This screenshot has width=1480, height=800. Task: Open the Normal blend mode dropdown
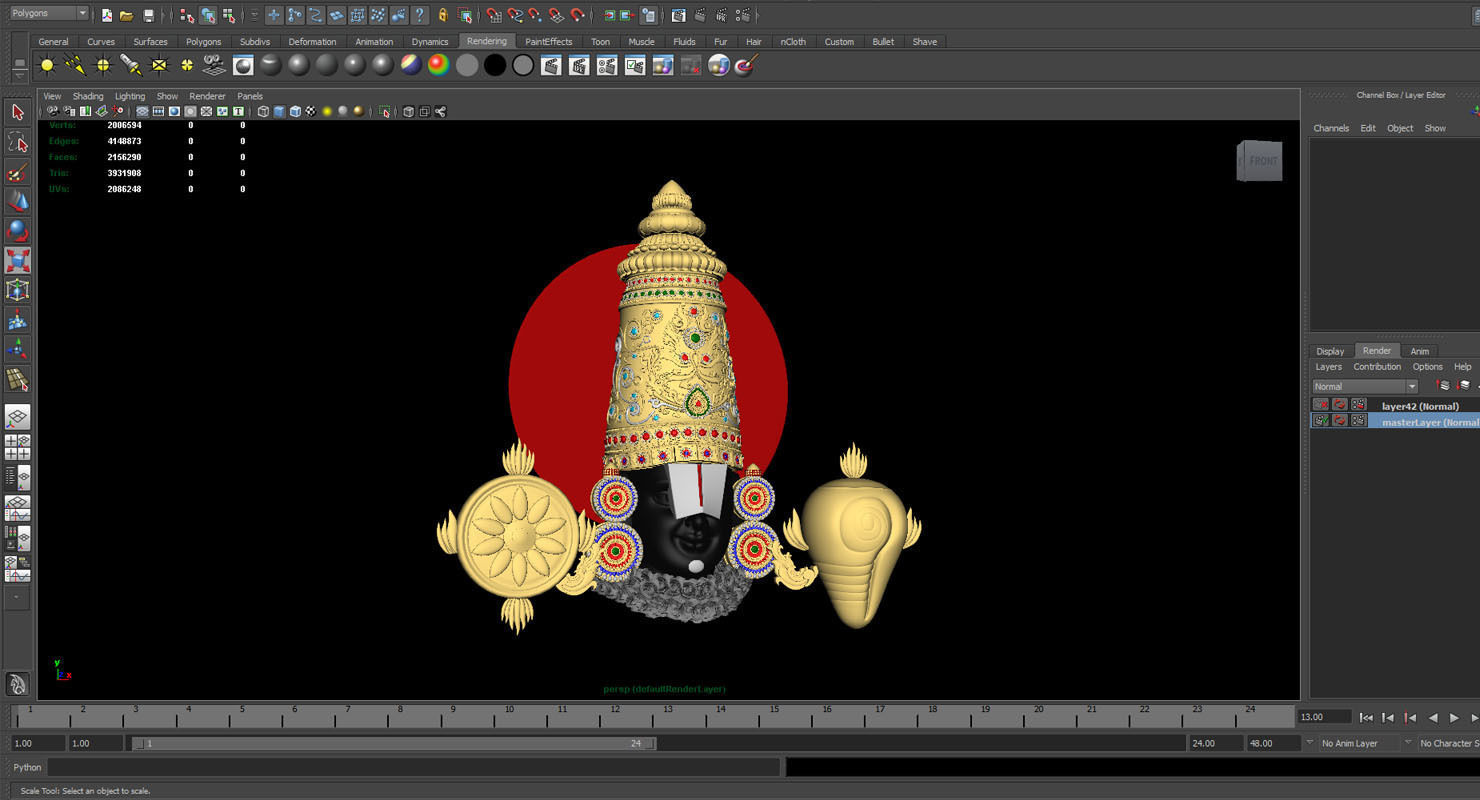click(x=1365, y=386)
